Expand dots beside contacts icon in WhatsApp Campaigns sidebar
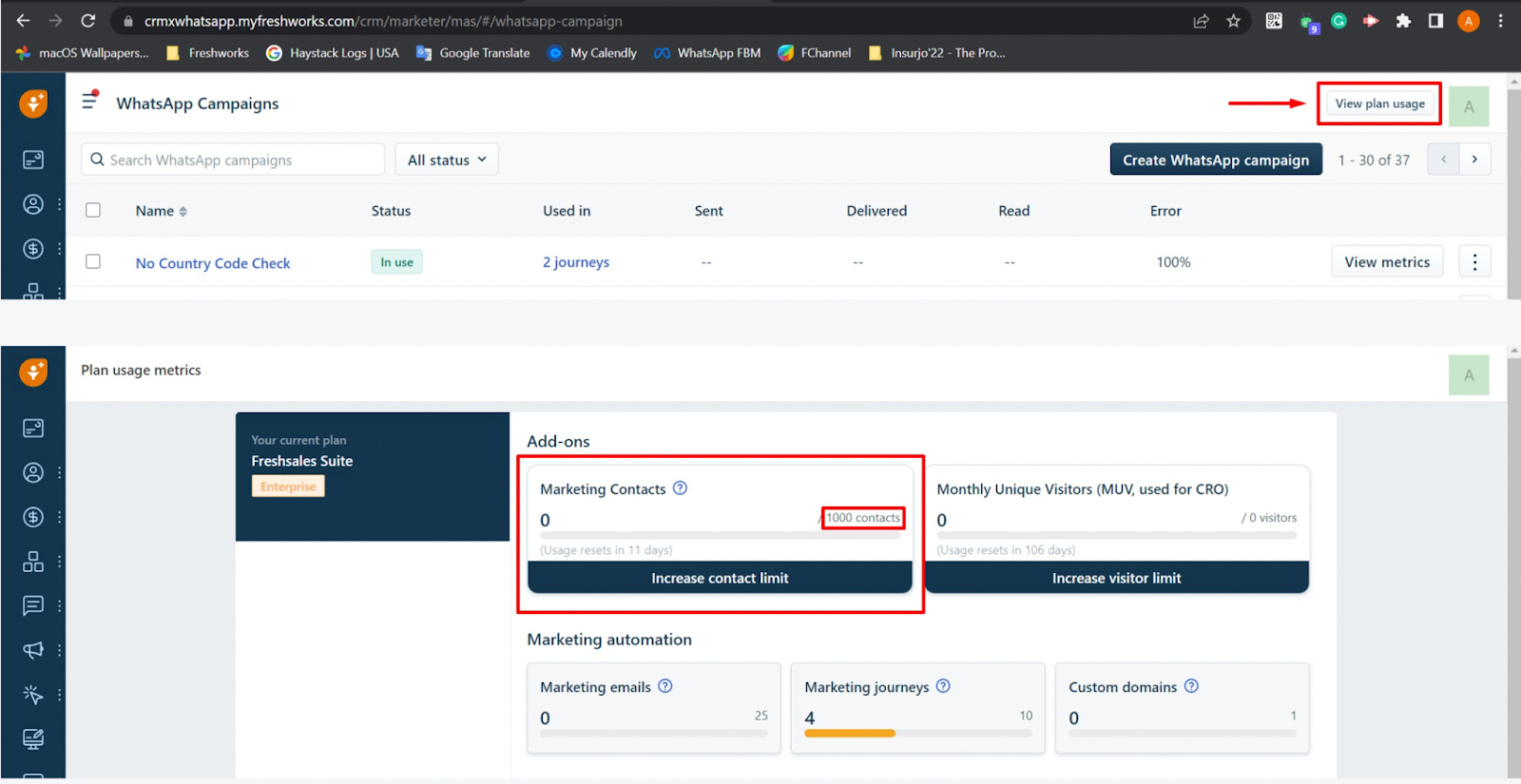This screenshot has height=784, width=1521. tap(59, 204)
